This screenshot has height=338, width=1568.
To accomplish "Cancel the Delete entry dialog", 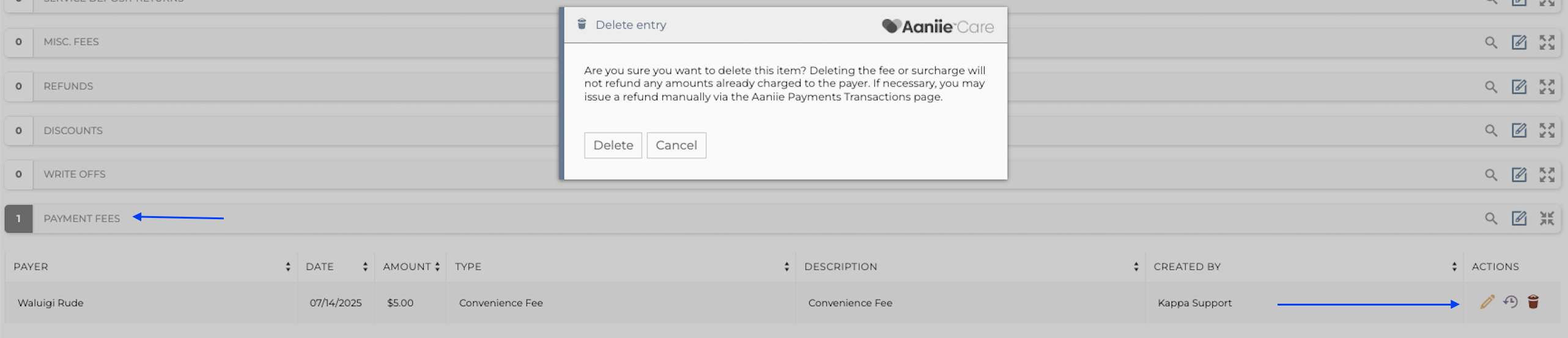I will point(676,145).
